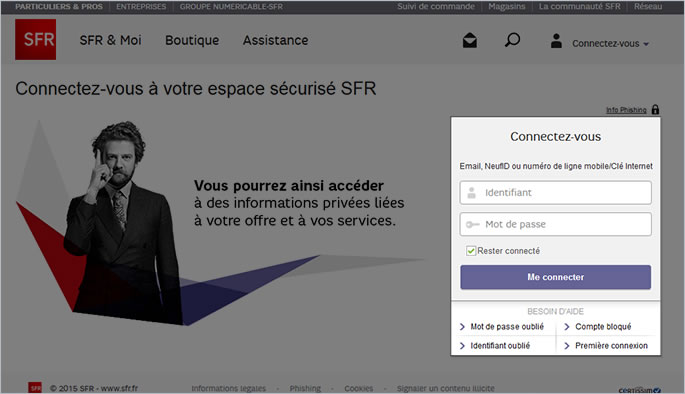Open La communauté SFR link

click(x=579, y=7)
